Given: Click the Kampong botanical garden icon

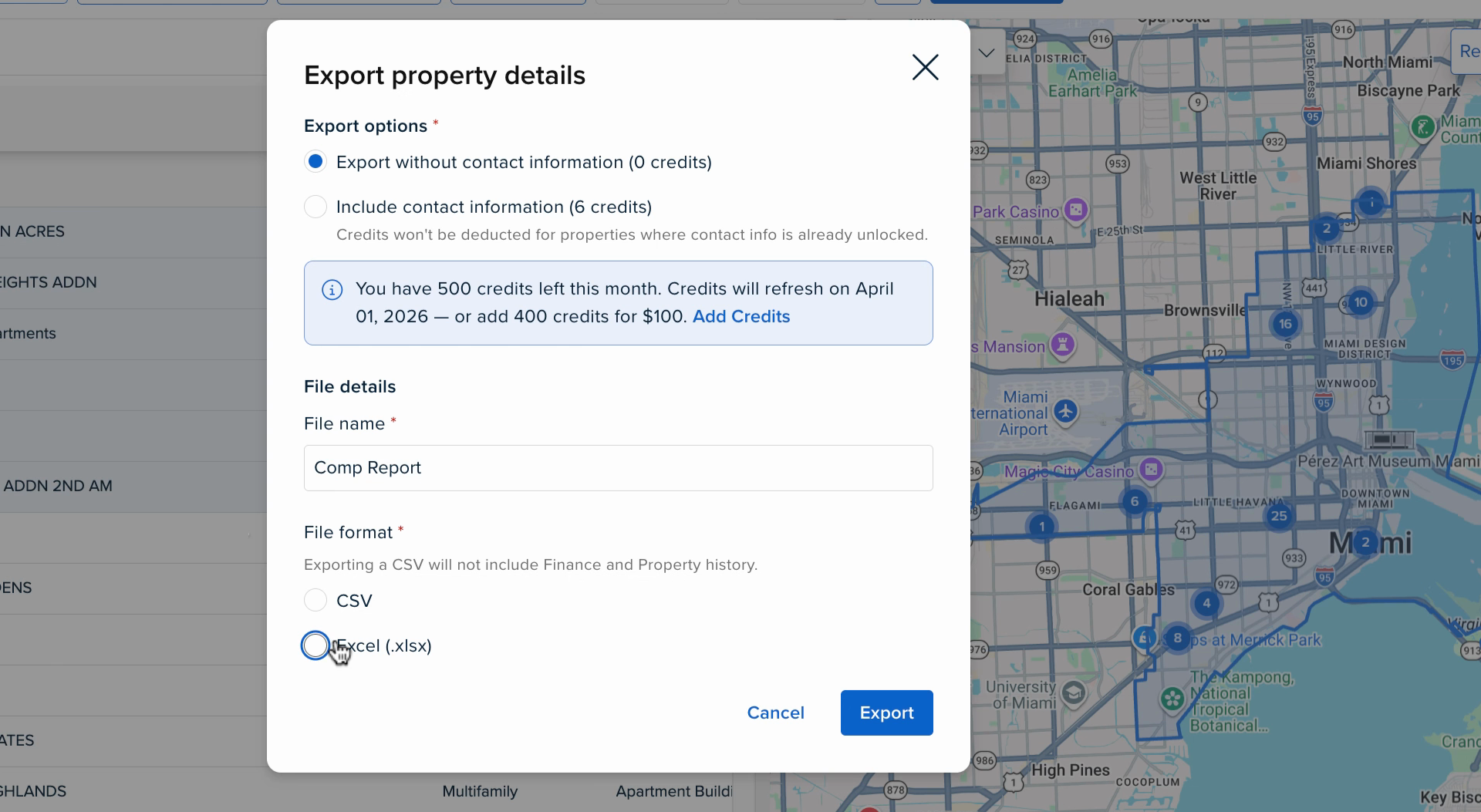Looking at the screenshot, I should [x=1172, y=699].
